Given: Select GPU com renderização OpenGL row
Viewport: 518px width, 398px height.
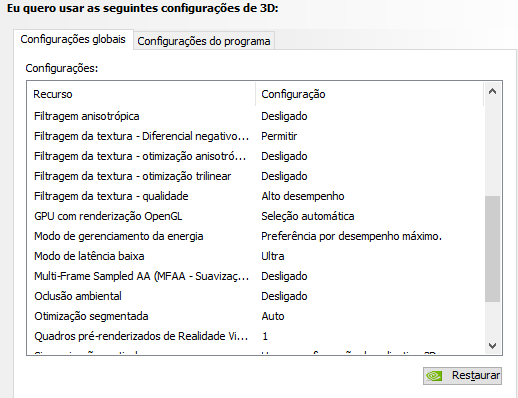Looking at the screenshot, I should tap(256, 216).
